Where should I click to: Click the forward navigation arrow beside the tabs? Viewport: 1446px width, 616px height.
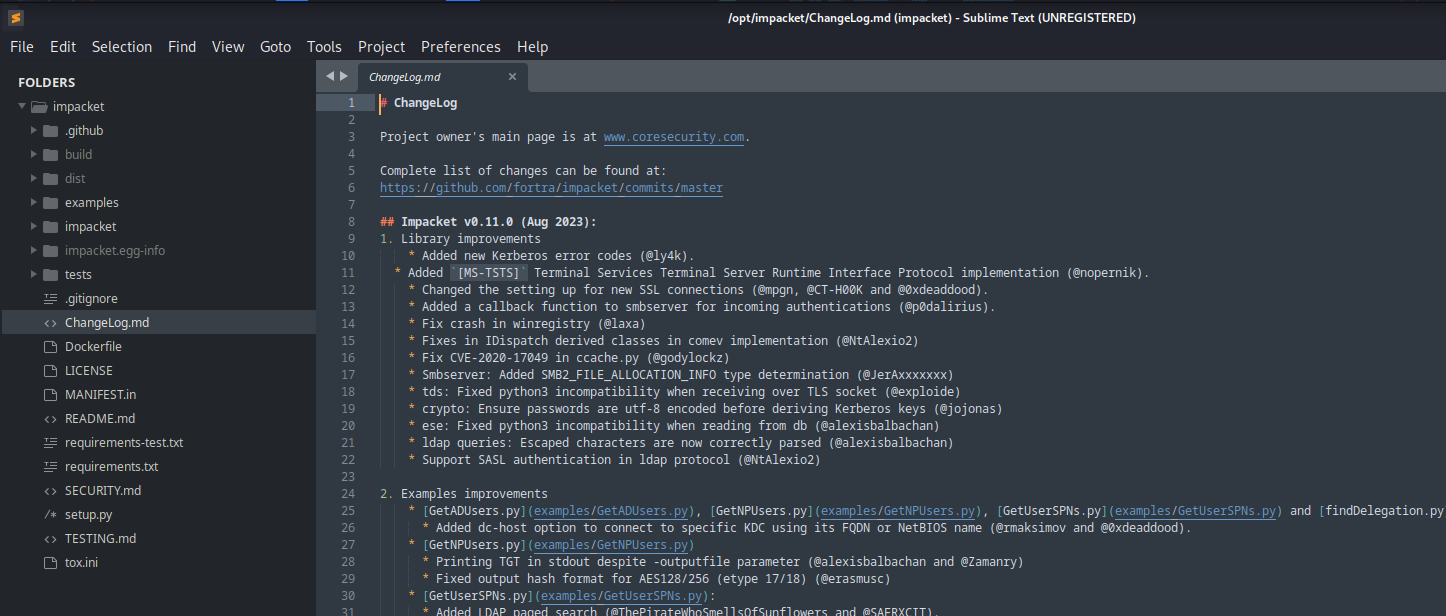(x=343, y=75)
